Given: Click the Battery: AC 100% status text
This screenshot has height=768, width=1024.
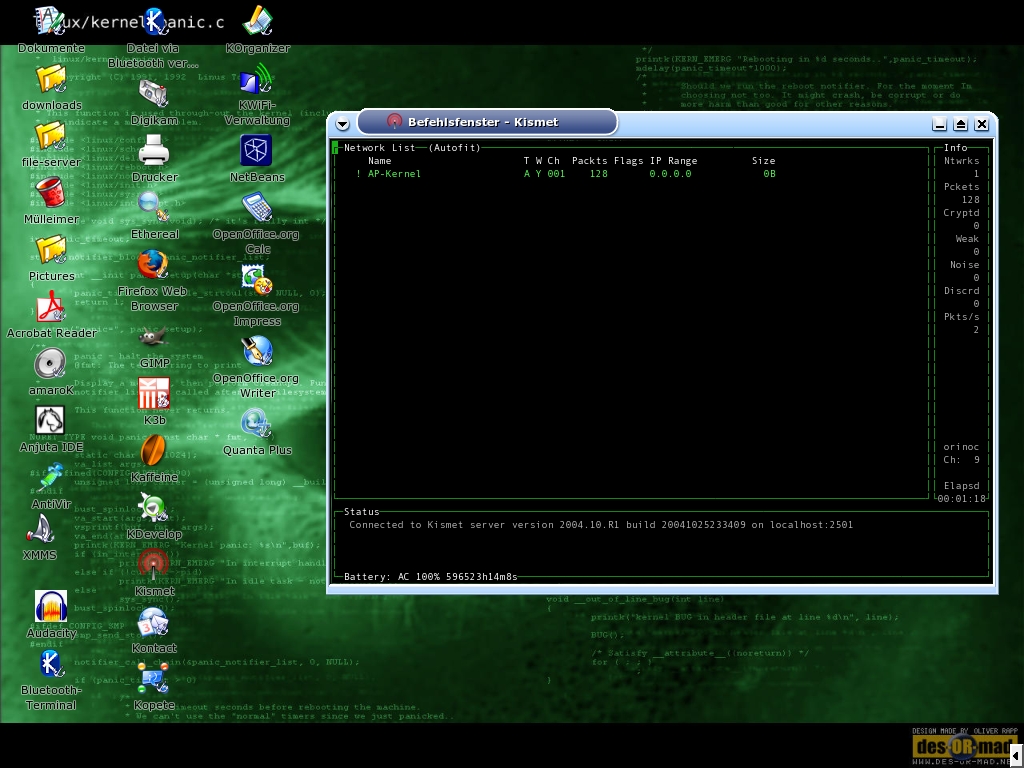Looking at the screenshot, I should [x=430, y=577].
